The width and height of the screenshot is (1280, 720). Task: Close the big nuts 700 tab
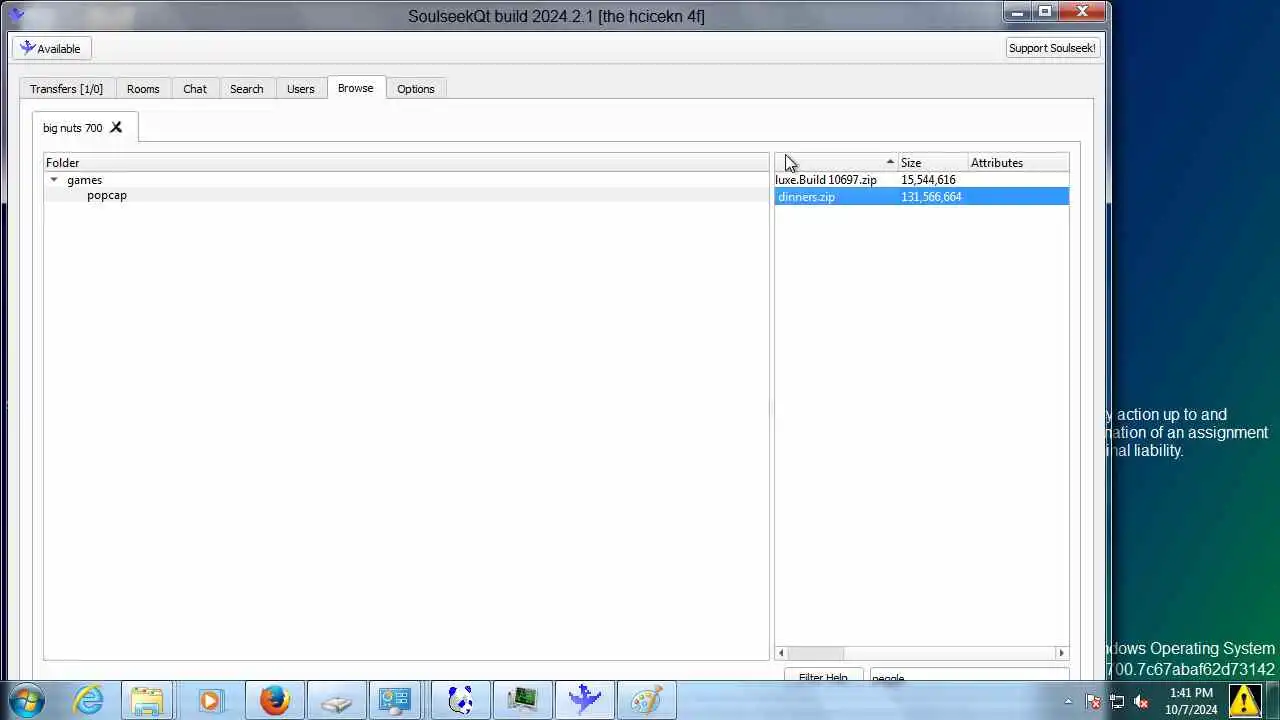point(116,127)
